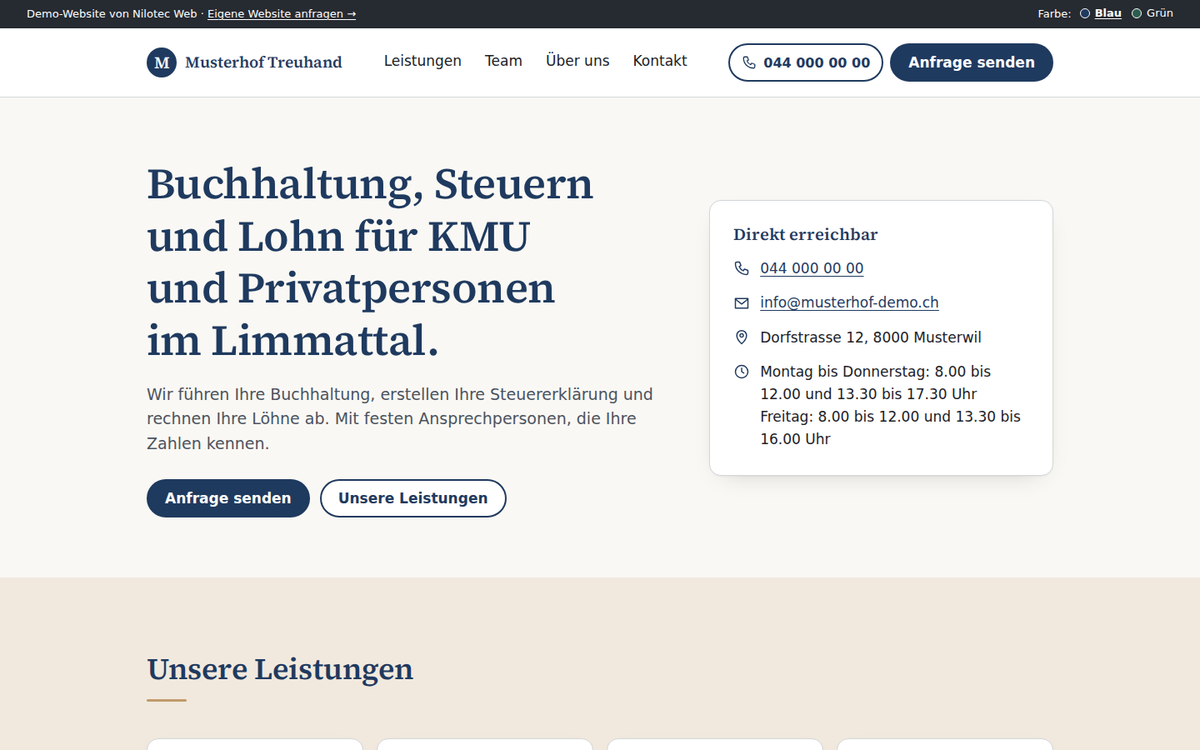This screenshot has height=750, width=1200.
Task: Click the envelope icon beside the email
Action: click(x=741, y=302)
